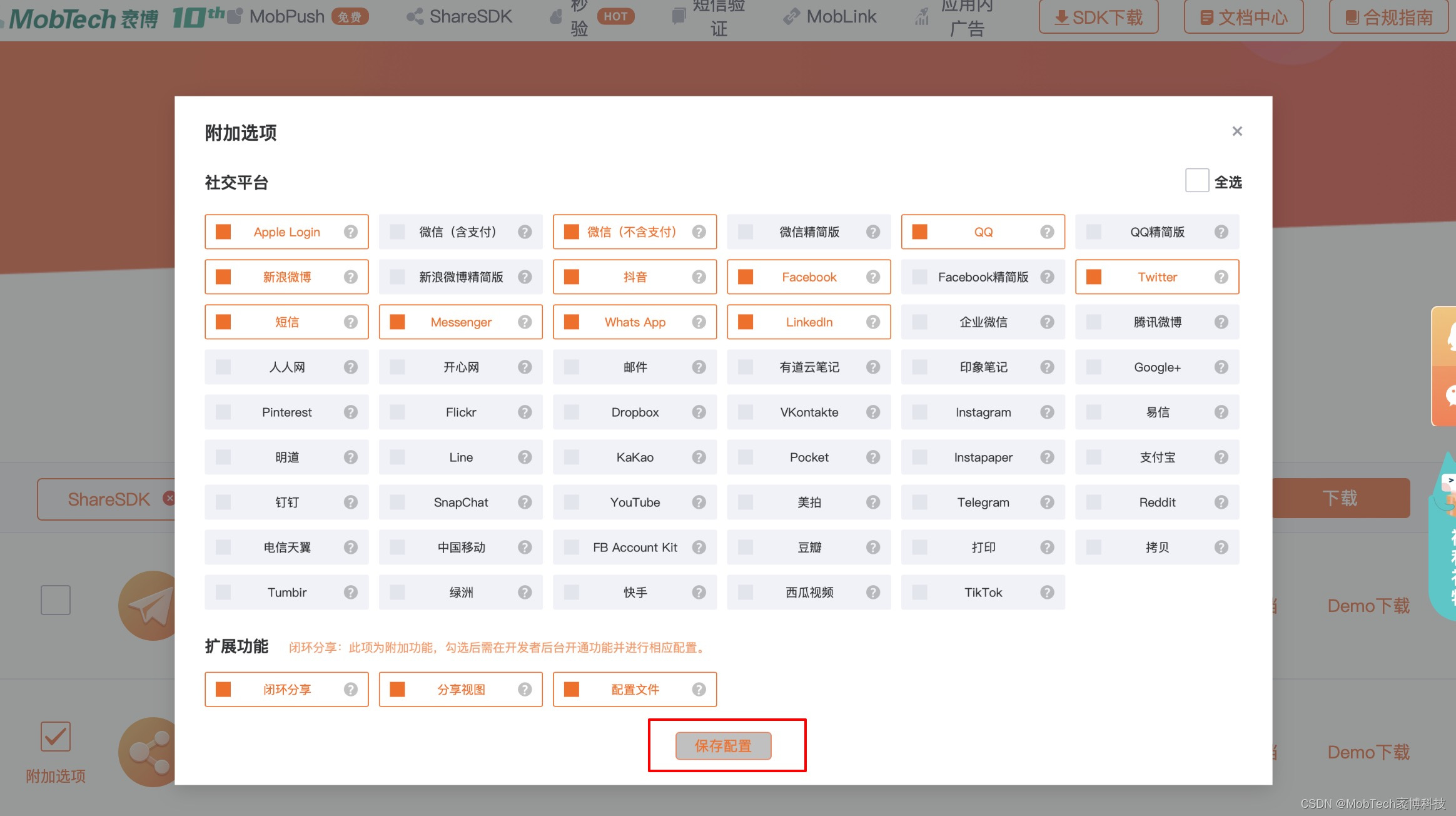The width and height of the screenshot is (1456, 816).
Task: Check the 全选 select-all checkbox
Action: (x=1196, y=181)
